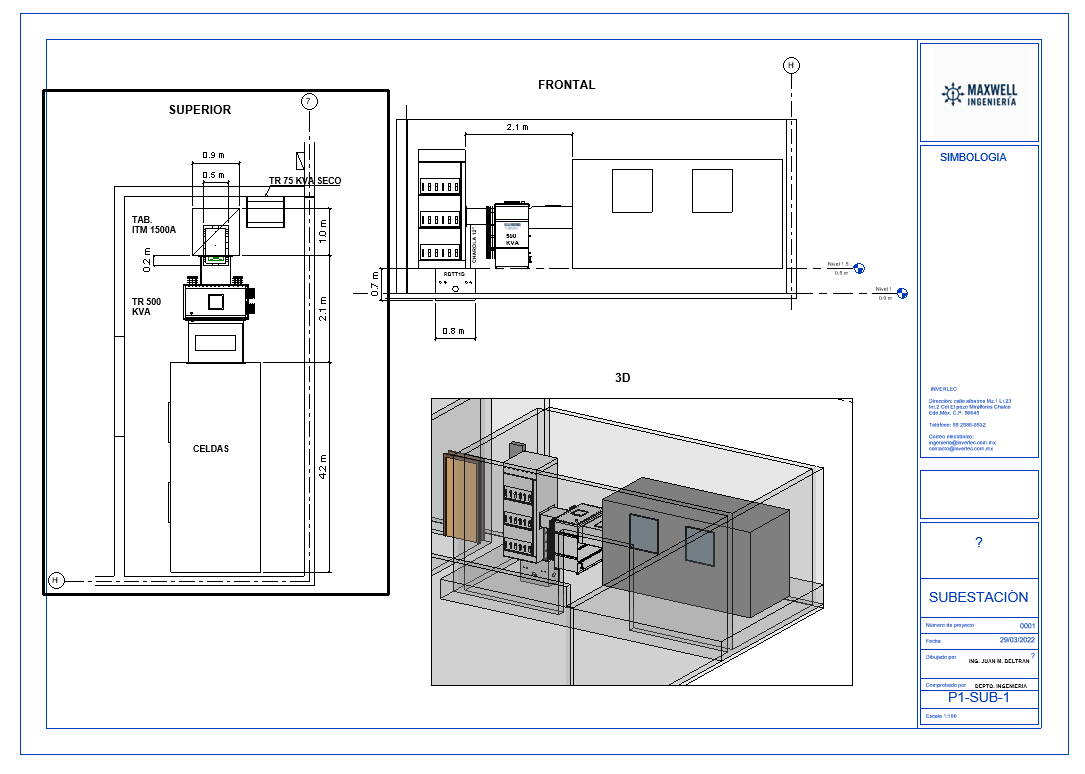Click the sheet number P1-SUB-1
Image resolution: width=1085 pixels, height=774 pixels.
tap(978, 698)
